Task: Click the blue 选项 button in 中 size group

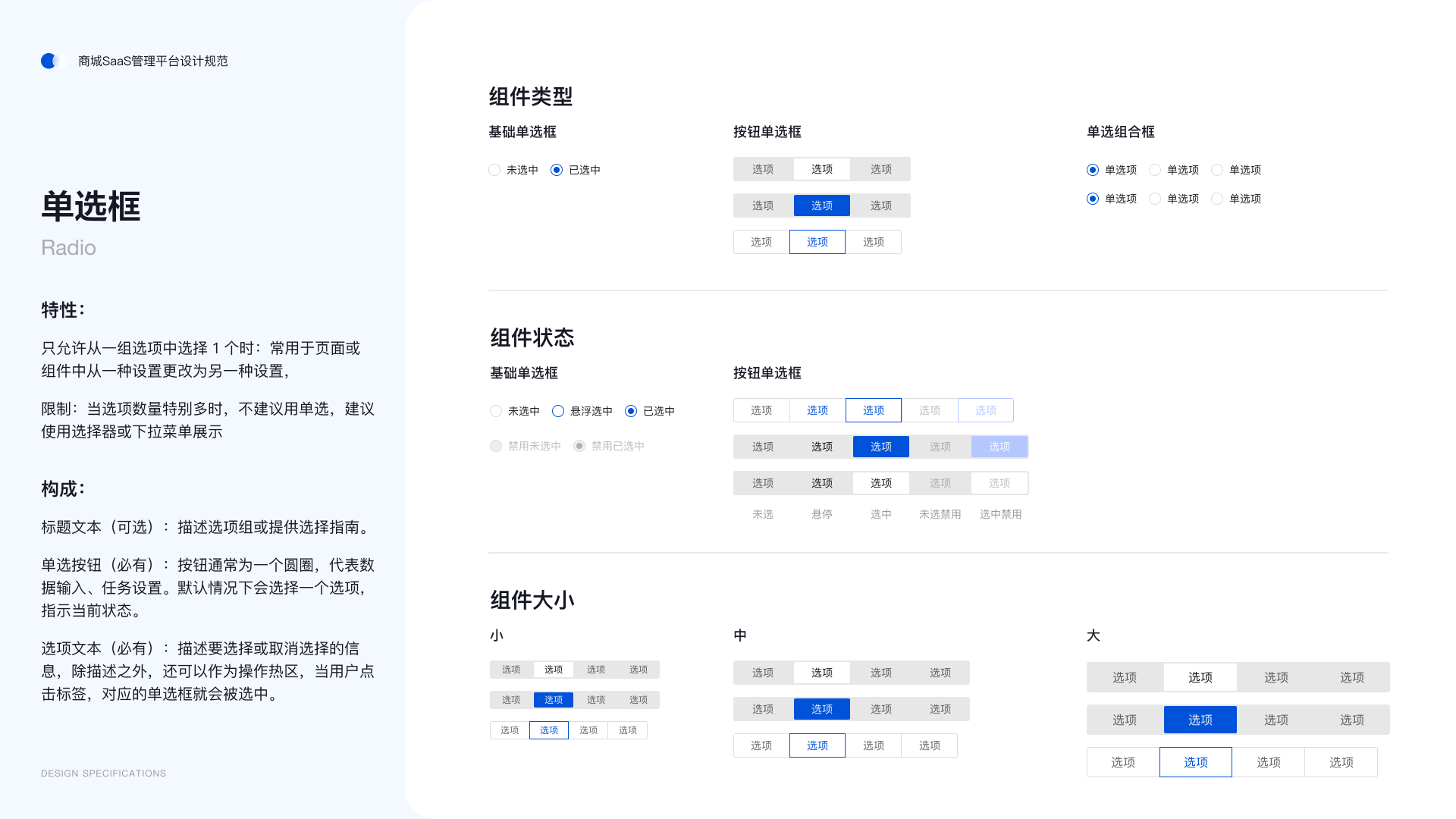Action: click(x=821, y=708)
